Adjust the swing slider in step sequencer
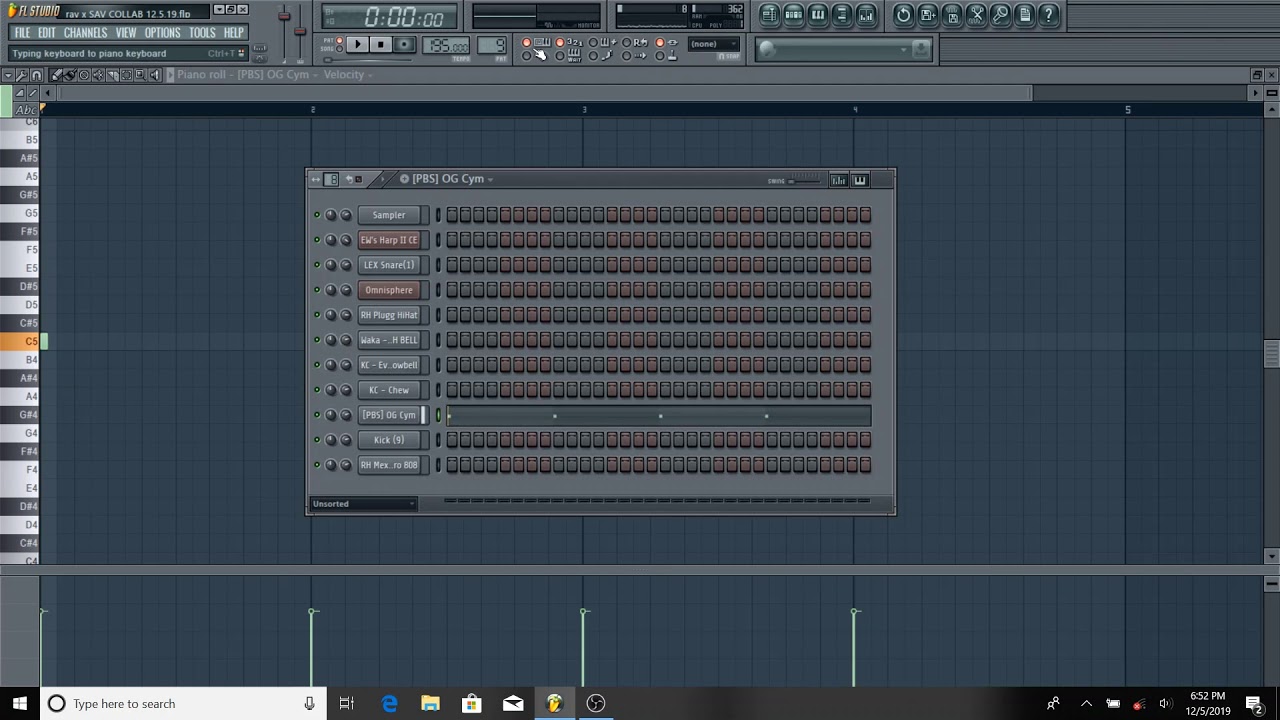Image resolution: width=1280 pixels, height=720 pixels. pyautogui.click(x=803, y=181)
